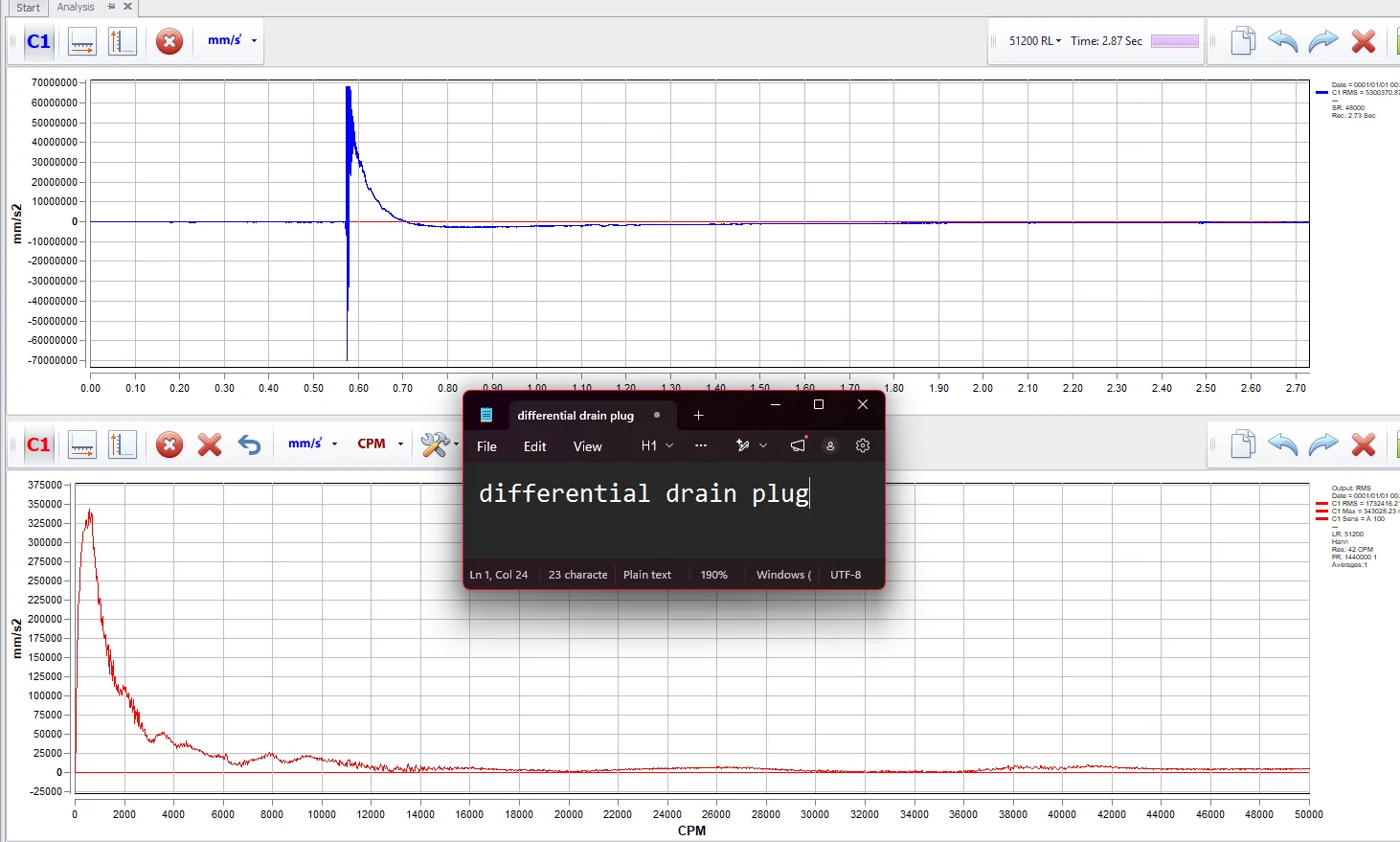
Task: Click the red X in spectrum right toolbar
Action: pos(1364,444)
